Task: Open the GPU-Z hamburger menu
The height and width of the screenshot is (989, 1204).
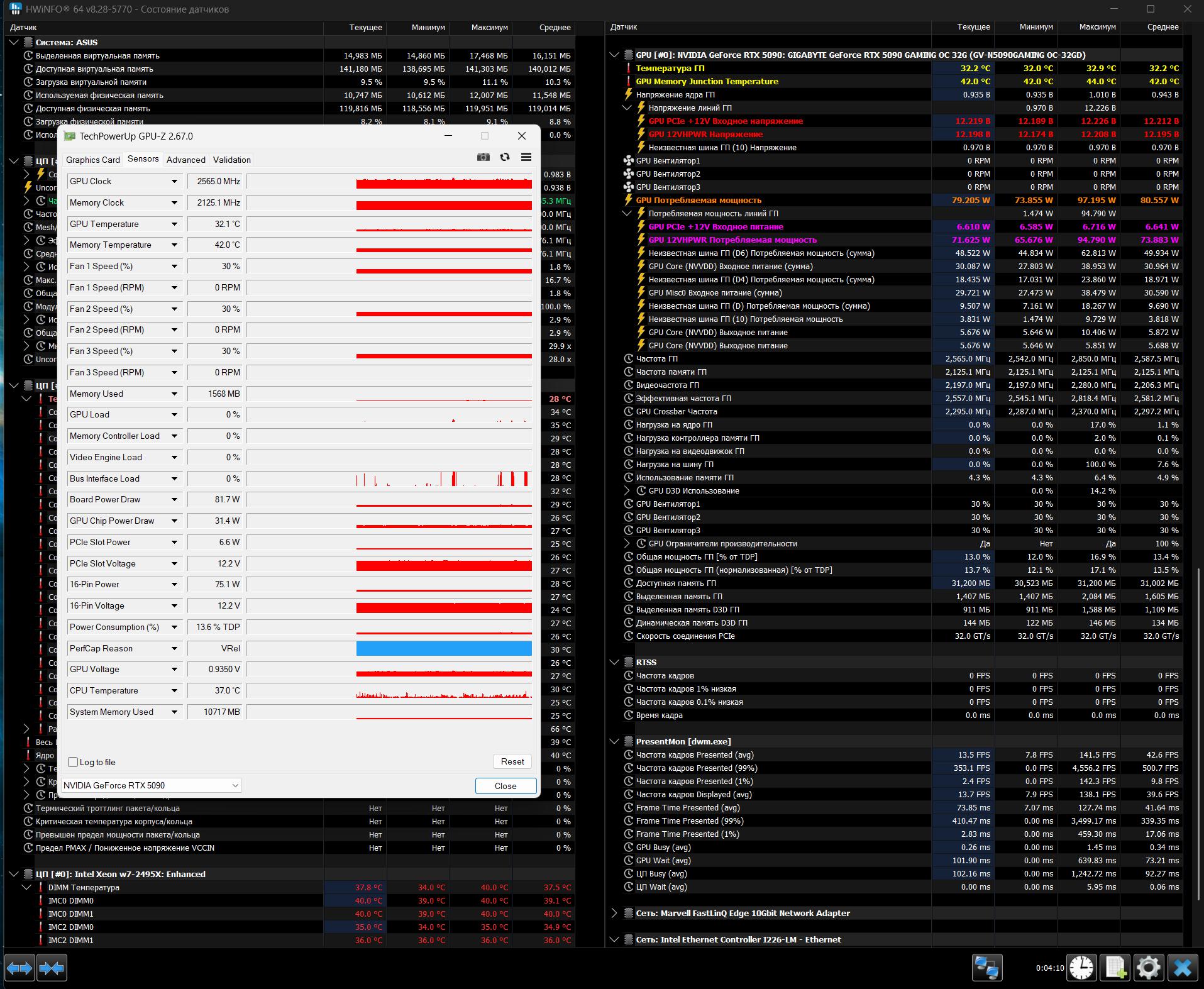Action: pyautogui.click(x=526, y=157)
